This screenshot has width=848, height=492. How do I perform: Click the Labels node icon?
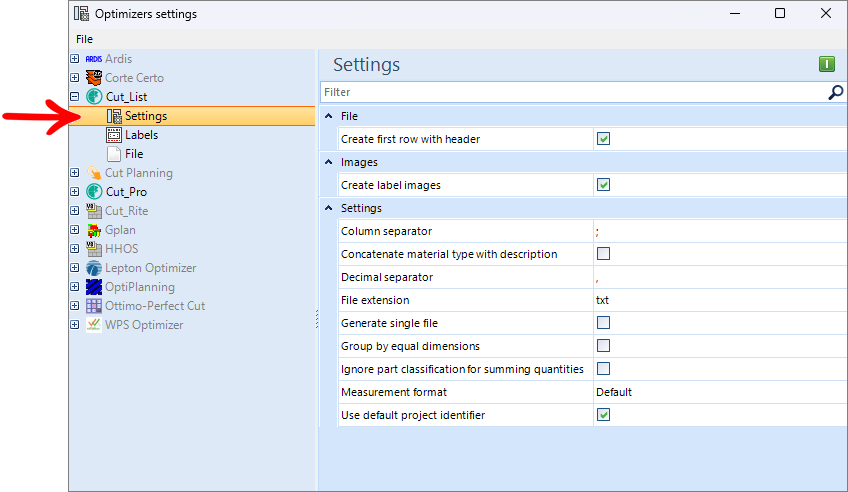(x=114, y=135)
